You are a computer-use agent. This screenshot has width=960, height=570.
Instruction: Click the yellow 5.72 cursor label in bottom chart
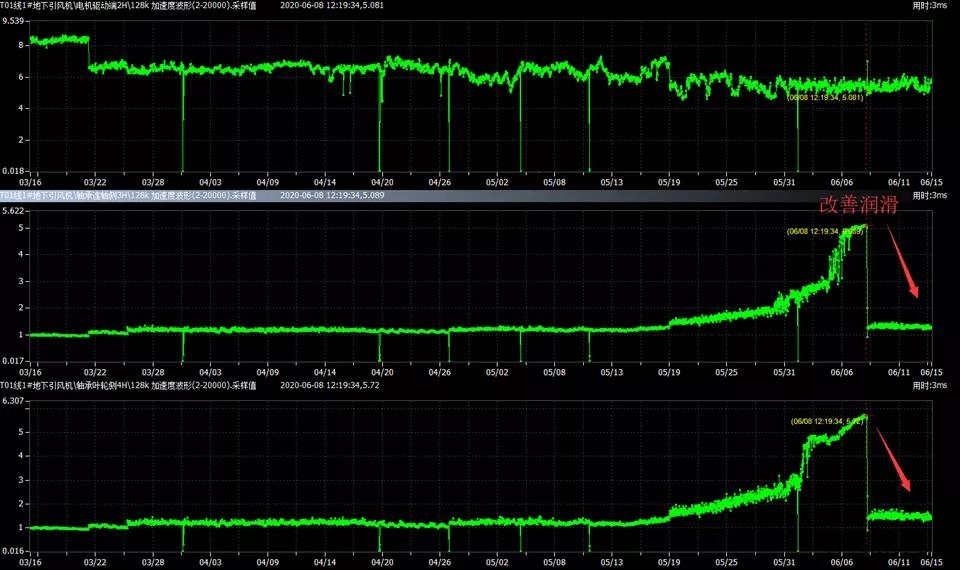point(828,421)
